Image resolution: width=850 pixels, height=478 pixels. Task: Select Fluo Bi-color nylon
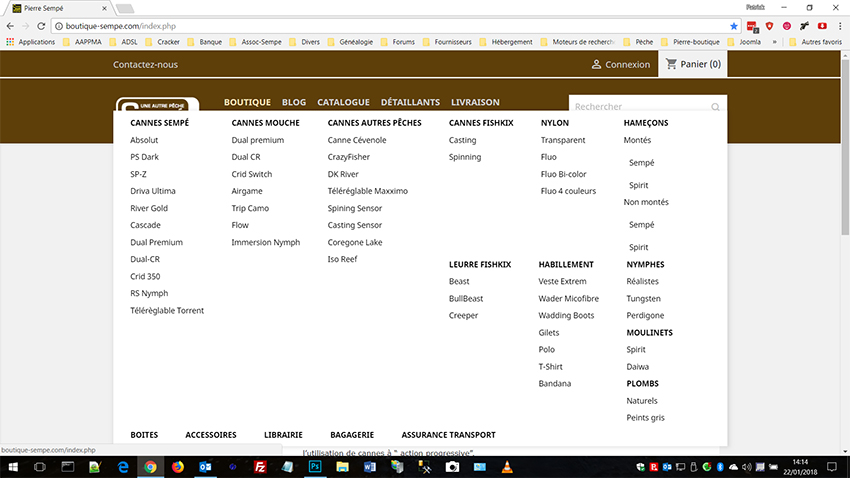pyautogui.click(x=563, y=174)
